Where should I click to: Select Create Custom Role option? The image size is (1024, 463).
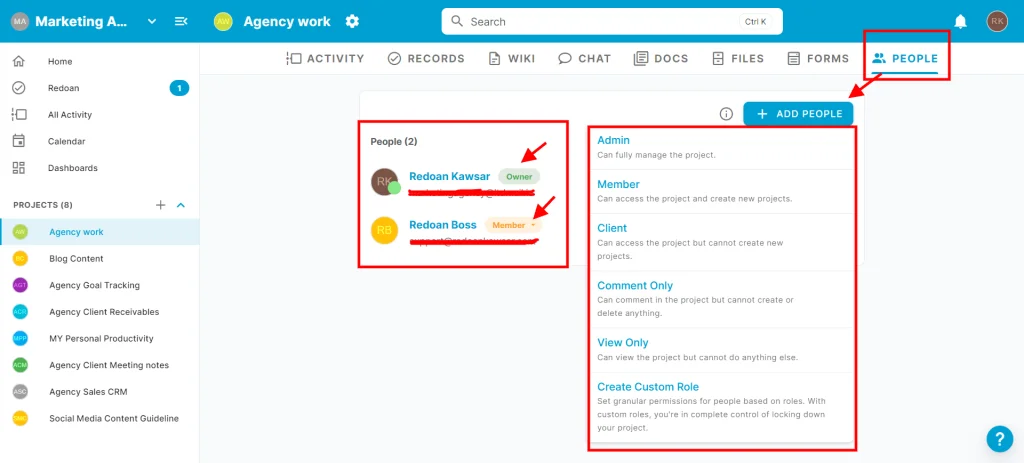pyautogui.click(x=648, y=387)
